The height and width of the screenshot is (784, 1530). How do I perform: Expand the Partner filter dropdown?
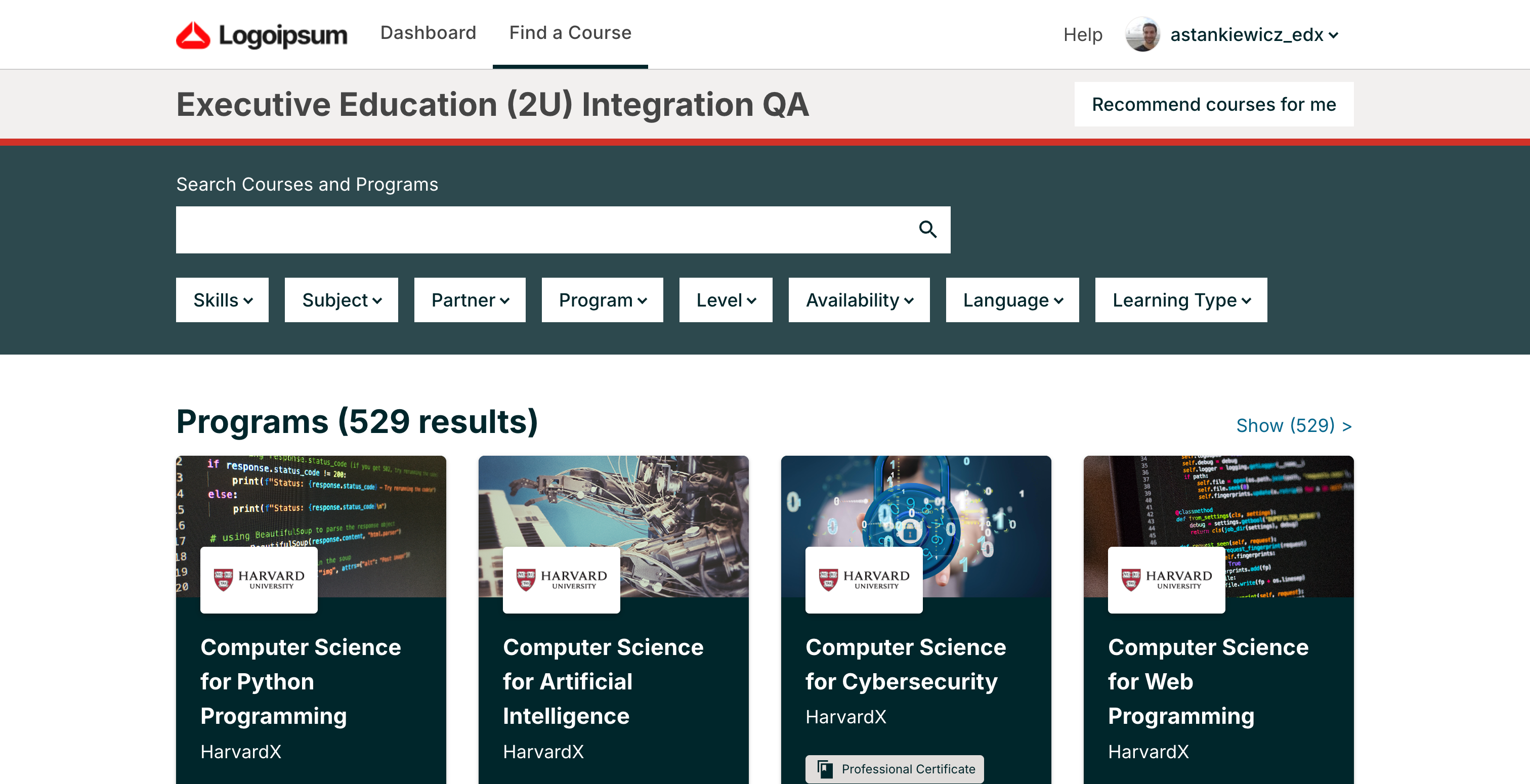(x=470, y=300)
